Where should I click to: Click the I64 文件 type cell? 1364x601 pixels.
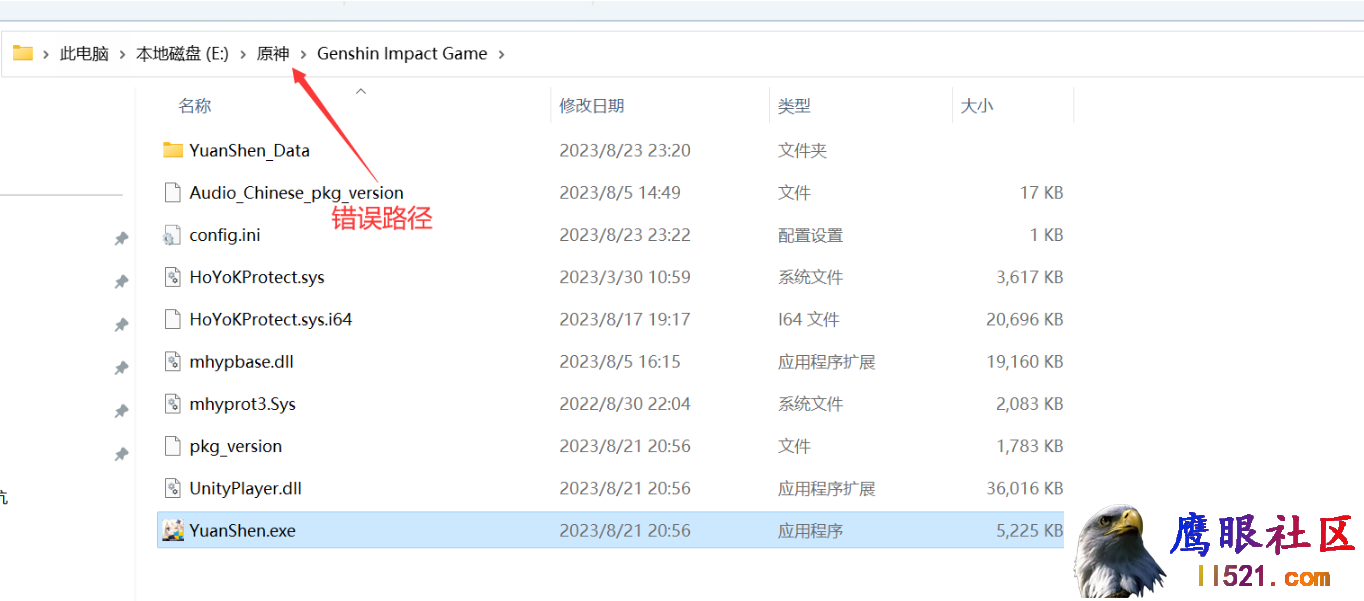coord(809,319)
